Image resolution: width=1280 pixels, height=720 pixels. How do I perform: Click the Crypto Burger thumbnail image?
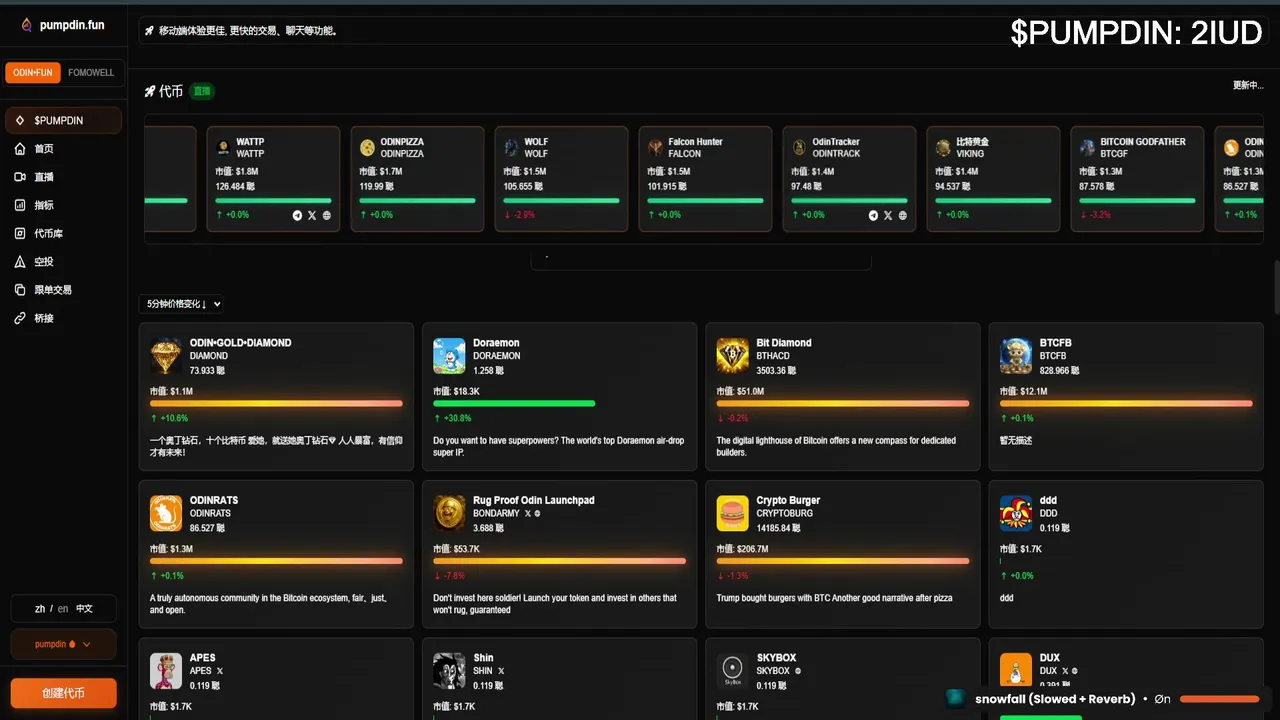tap(733, 513)
